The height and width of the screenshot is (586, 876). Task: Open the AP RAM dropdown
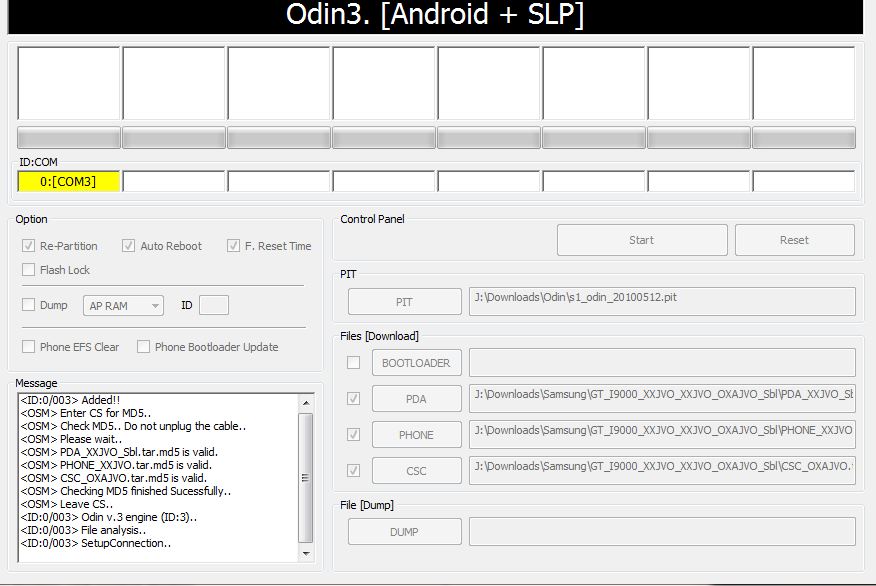tap(123, 306)
